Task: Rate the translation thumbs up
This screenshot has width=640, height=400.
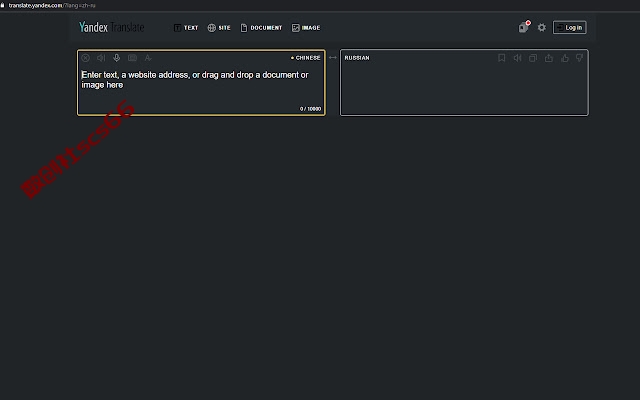Action: [x=564, y=58]
